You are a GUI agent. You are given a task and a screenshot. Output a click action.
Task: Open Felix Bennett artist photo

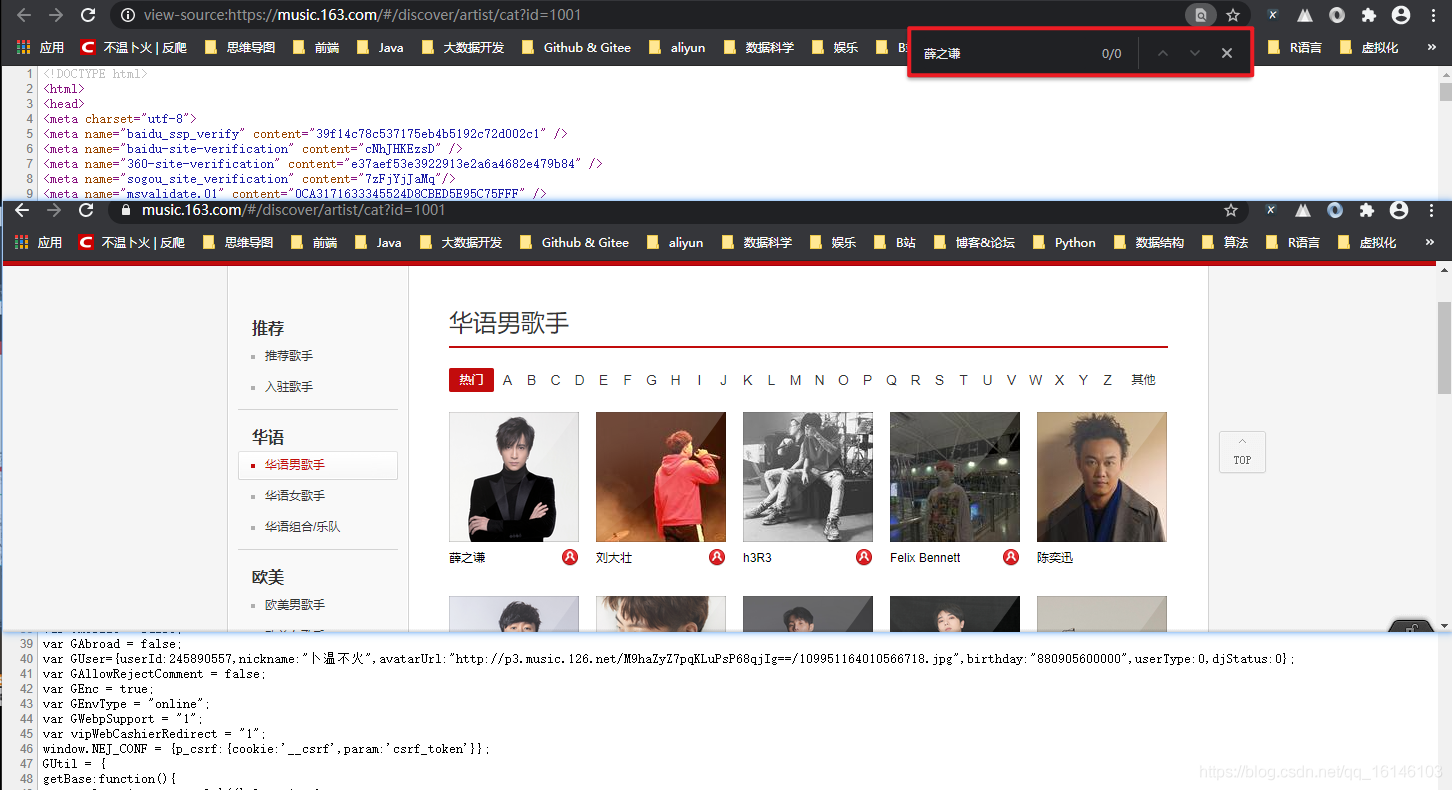pos(955,477)
